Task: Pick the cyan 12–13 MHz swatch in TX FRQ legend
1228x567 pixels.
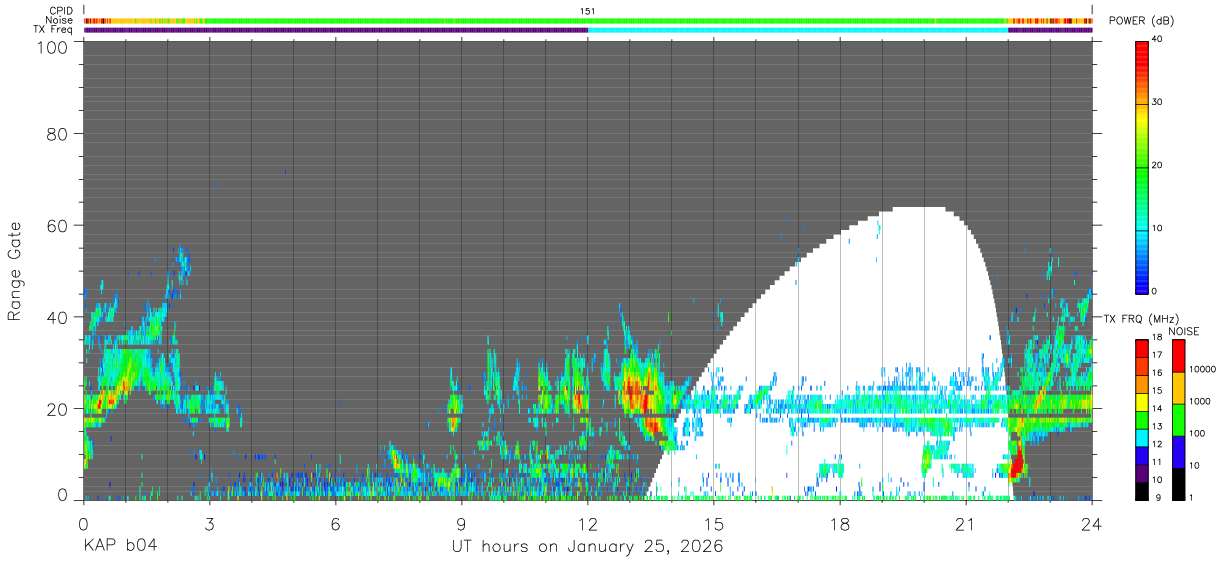Action: click(x=1143, y=438)
